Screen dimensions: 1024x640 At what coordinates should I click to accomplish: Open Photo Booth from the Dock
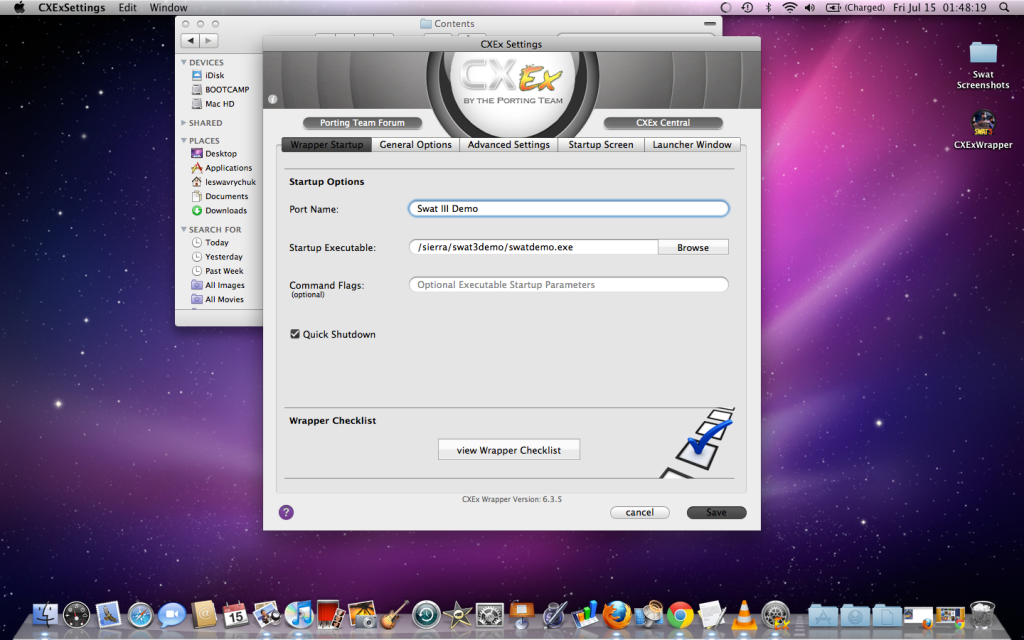(x=330, y=615)
